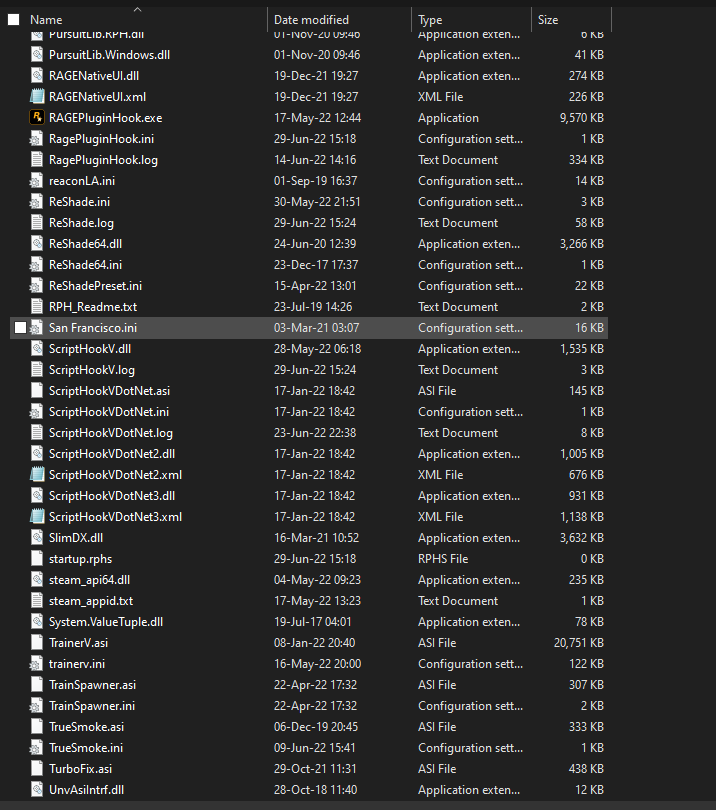716x810 pixels.
Task: Click the ScriptHookV.dll file icon
Action: (37, 349)
